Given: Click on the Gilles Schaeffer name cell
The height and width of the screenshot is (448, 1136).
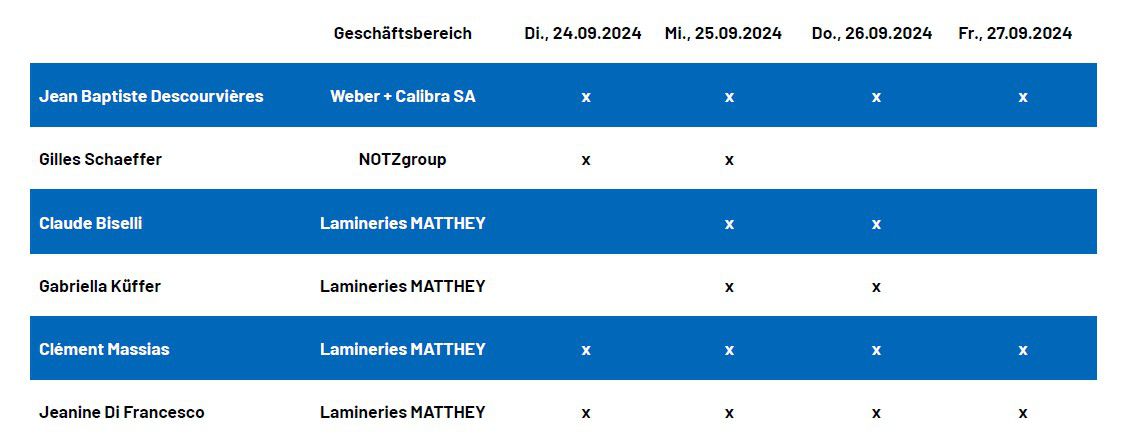Looking at the screenshot, I should [100, 159].
